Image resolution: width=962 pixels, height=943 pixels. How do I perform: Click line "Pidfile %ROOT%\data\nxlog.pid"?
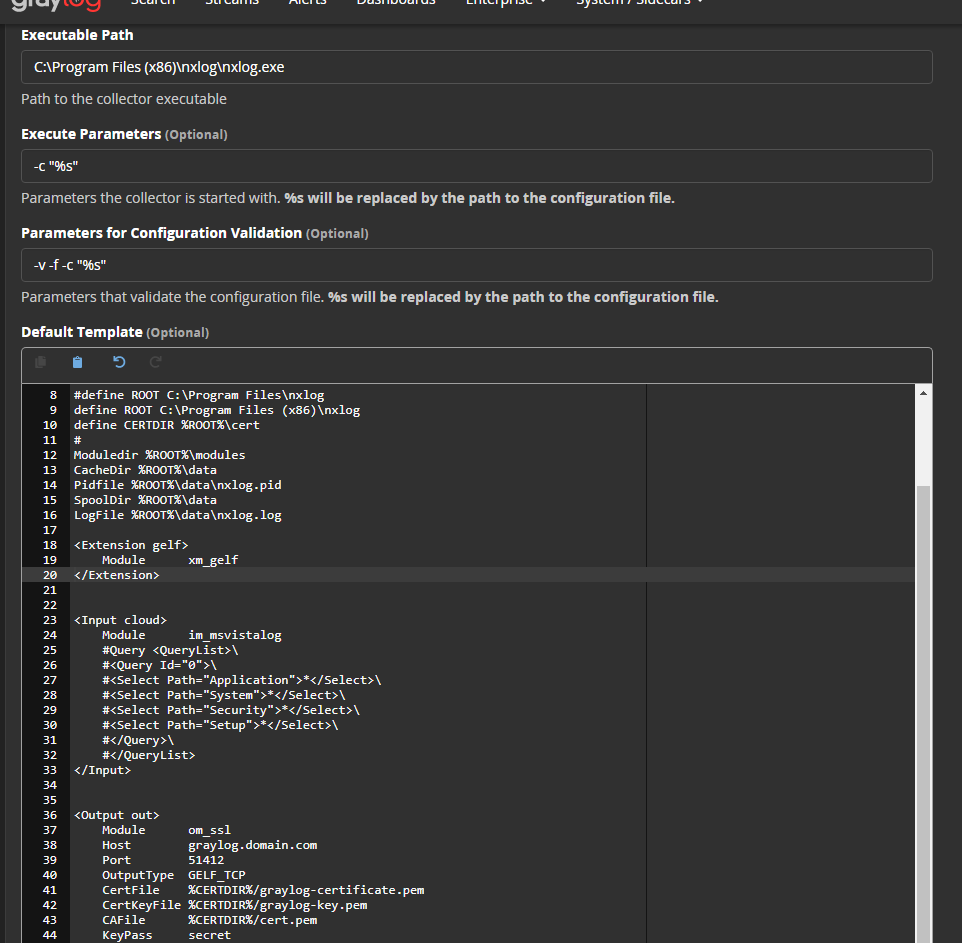coord(177,485)
